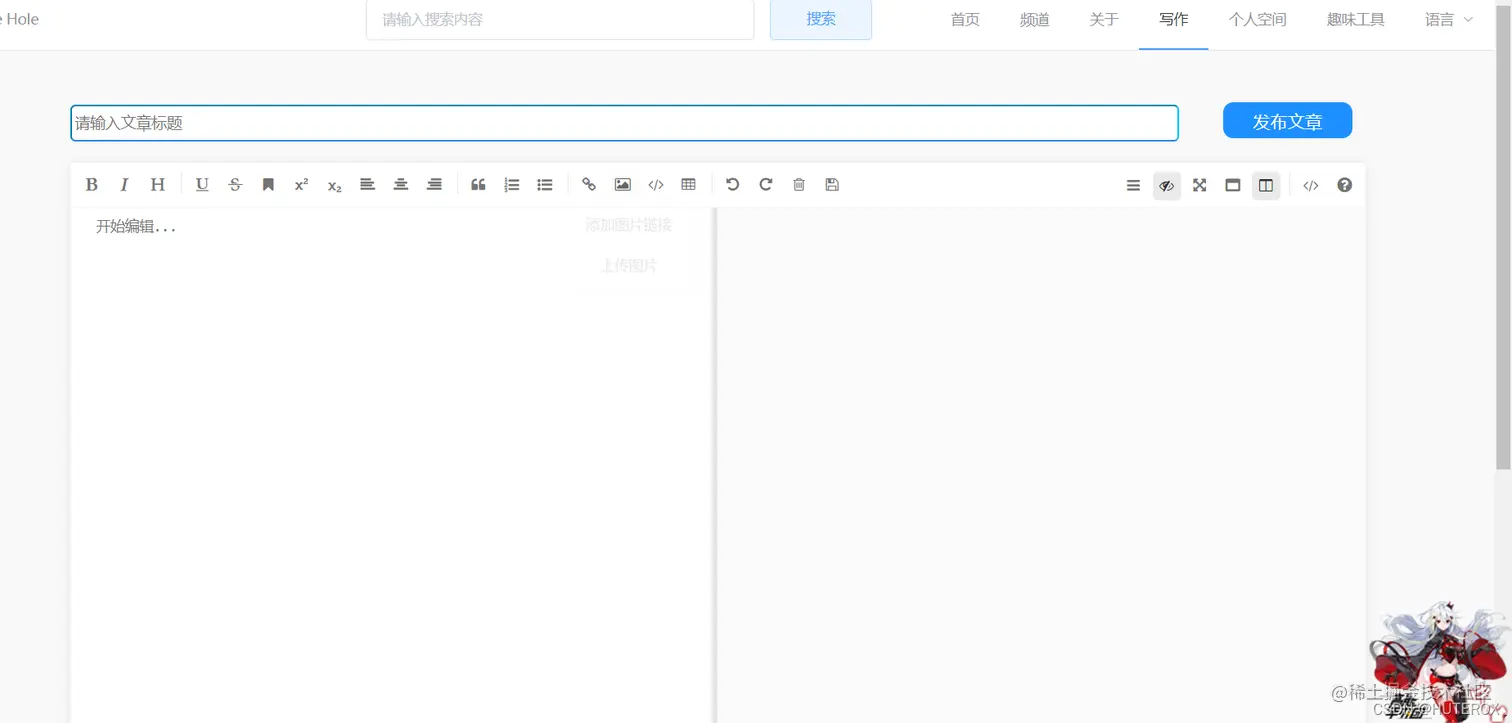Toggle fullscreen editing mode
Screen dimensions: 1512x723
[1199, 185]
